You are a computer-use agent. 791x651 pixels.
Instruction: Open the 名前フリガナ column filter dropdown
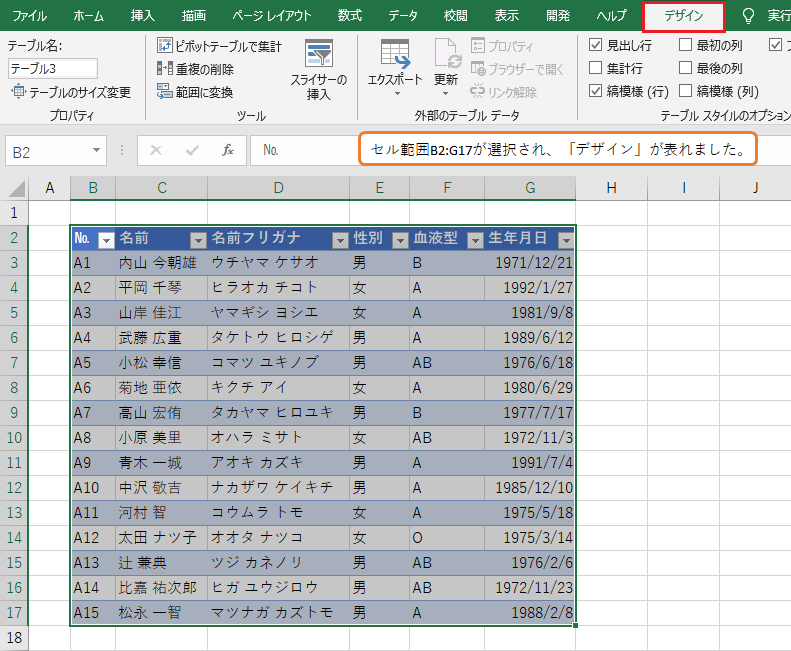pos(341,240)
